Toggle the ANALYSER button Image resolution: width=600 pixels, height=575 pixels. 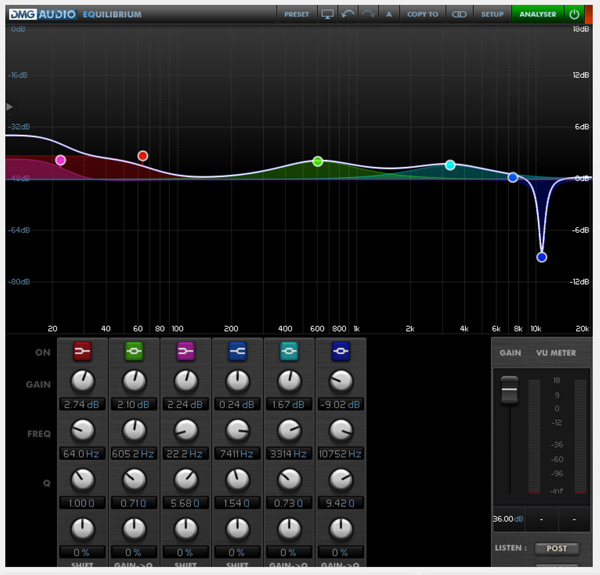(538, 15)
